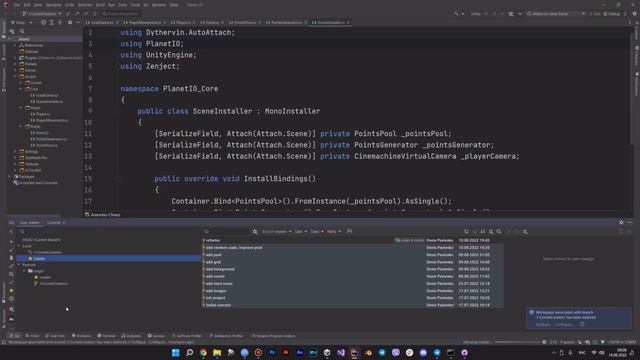This screenshot has width=640, height=360.
Task: Click the delete branch icon in the Git sidebar
Action: pos(11,258)
